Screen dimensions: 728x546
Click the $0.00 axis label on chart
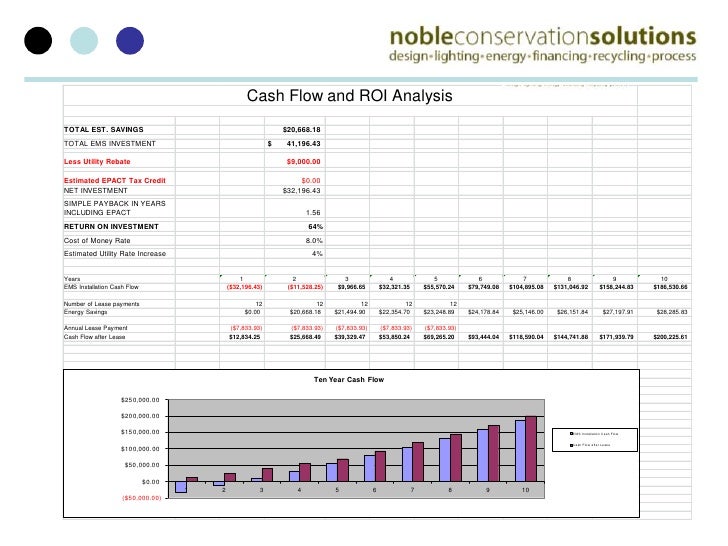point(151,482)
